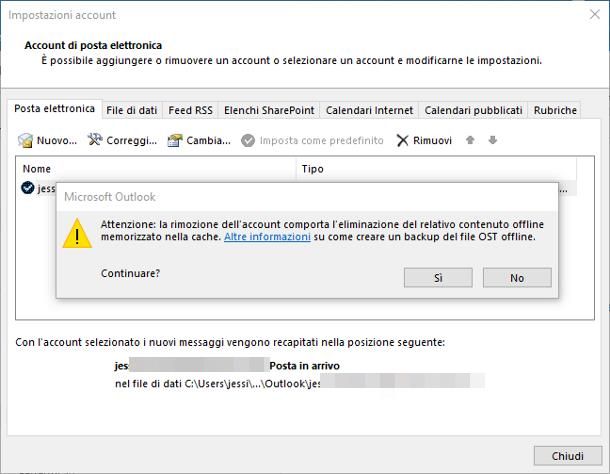Viewport: 610px width, 474px height.
Task: Switch to Elenchi SharePoint tab
Action: [x=269, y=111]
